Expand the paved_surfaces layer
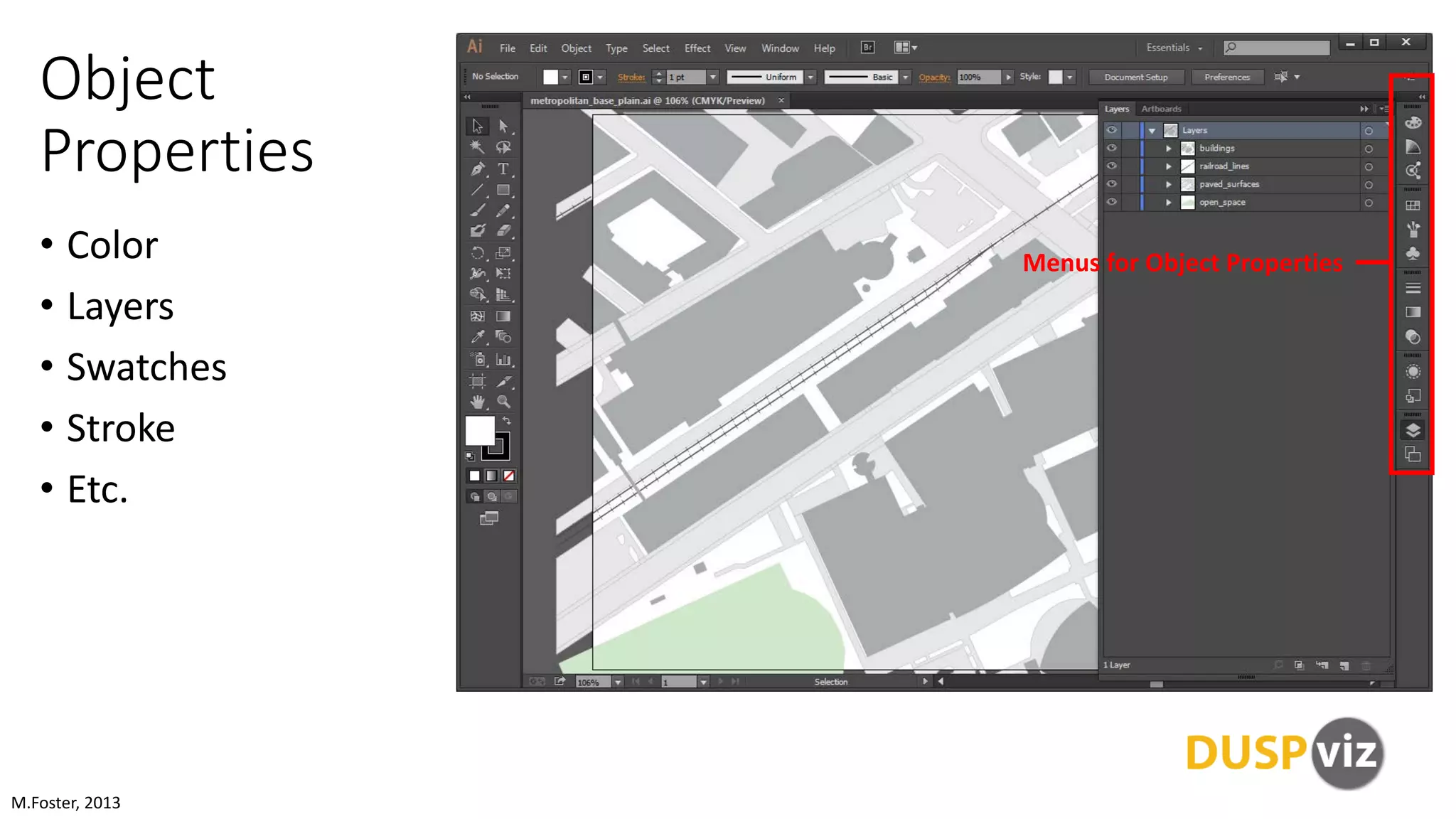 (x=1168, y=184)
